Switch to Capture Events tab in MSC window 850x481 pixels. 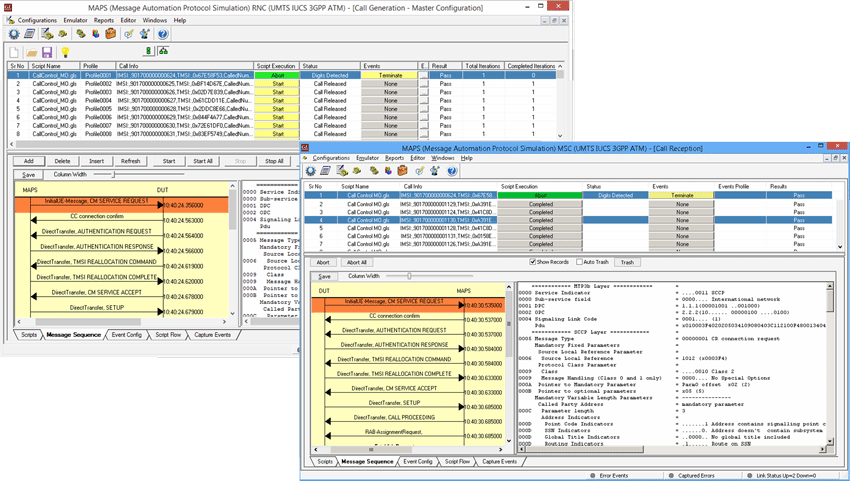pos(499,461)
